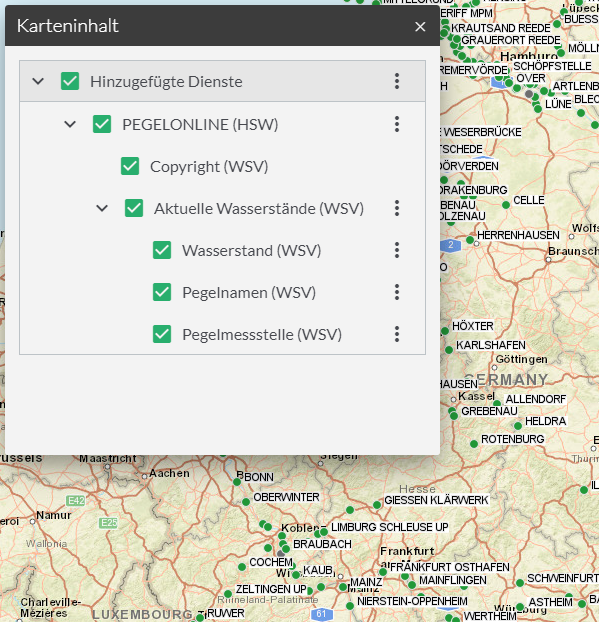Hide the Wasserstand (WSV) layer
The image size is (599, 622).
pyautogui.click(x=162, y=250)
